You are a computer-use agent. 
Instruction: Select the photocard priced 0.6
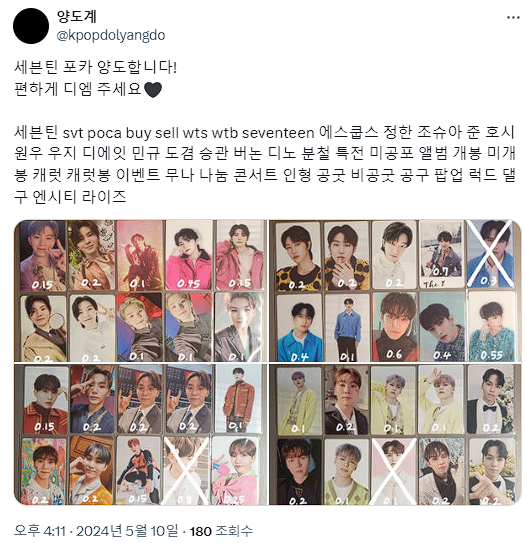[x=394, y=327]
